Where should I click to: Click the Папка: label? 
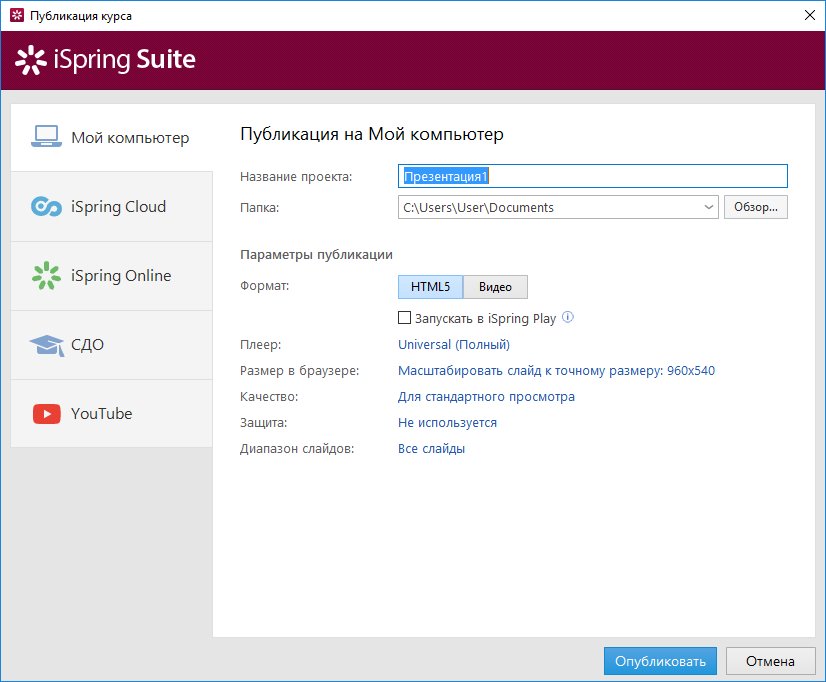[260, 207]
